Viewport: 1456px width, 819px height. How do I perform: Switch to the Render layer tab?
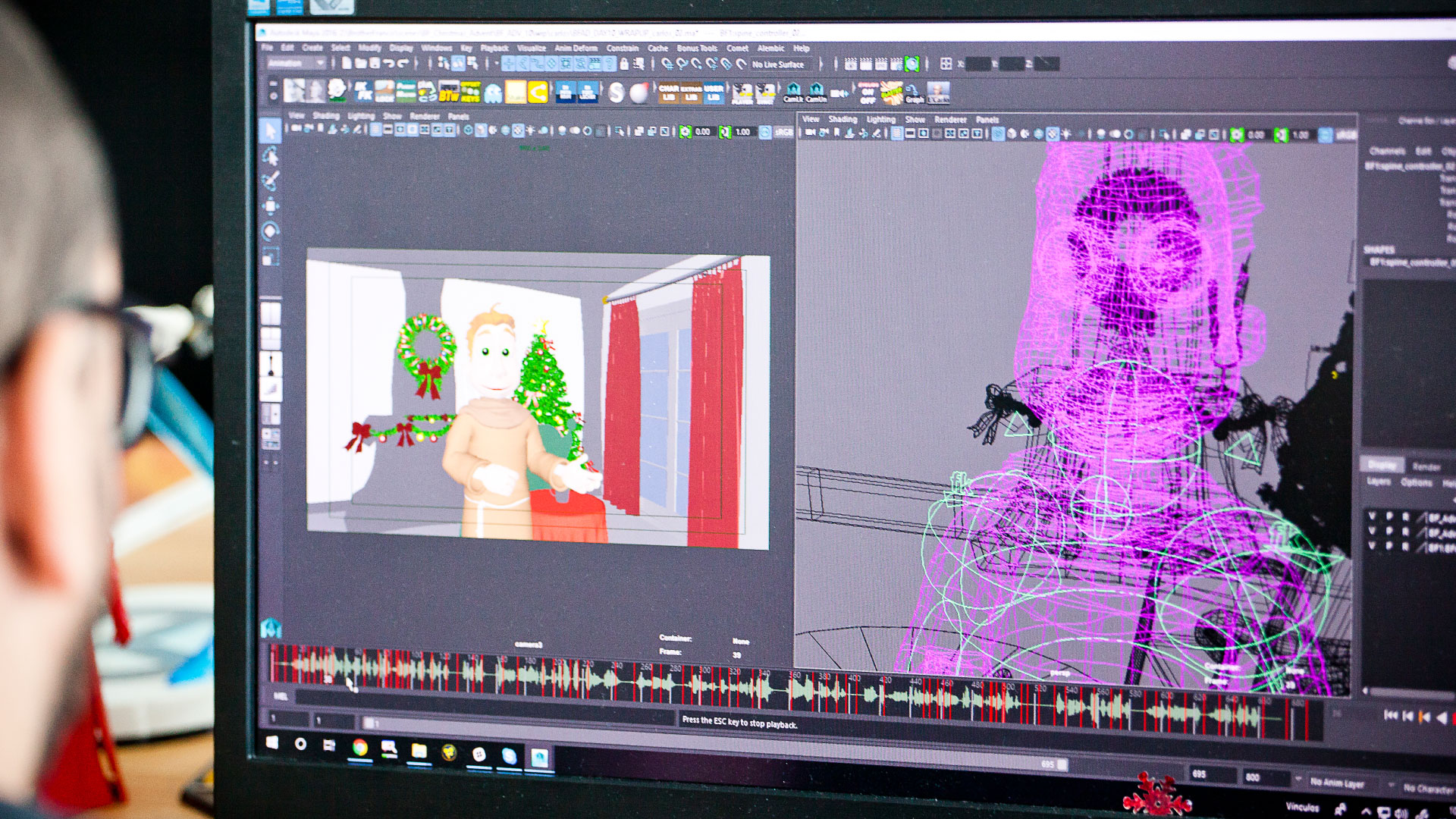(x=1426, y=466)
